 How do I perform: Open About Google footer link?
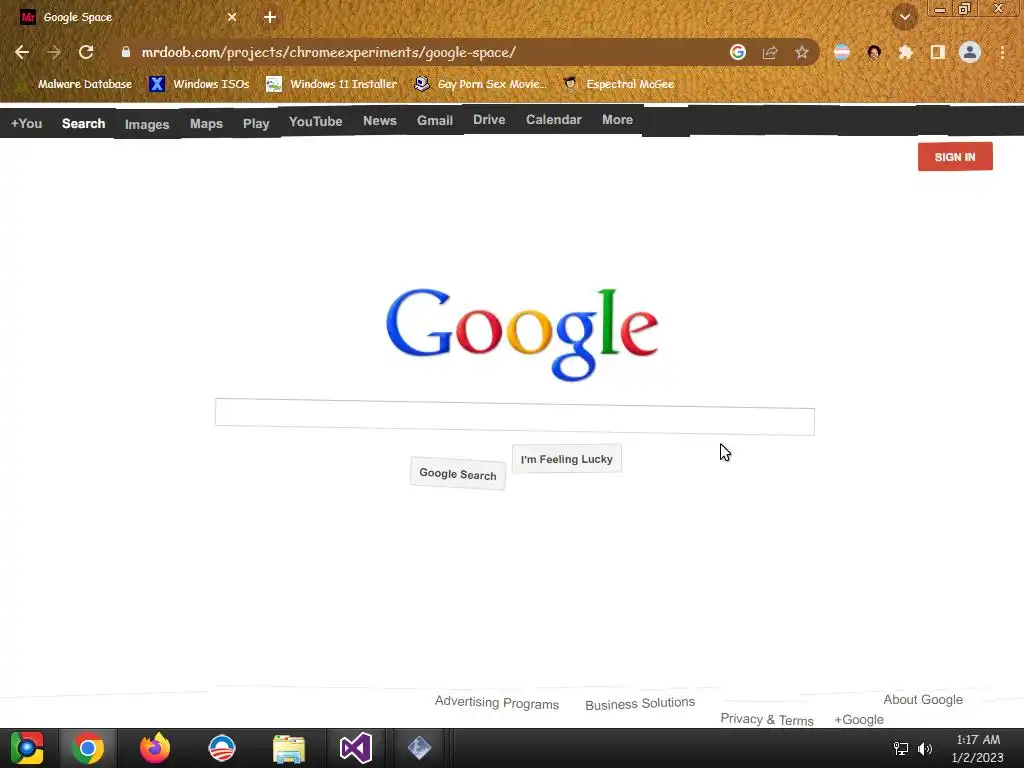[x=923, y=699]
